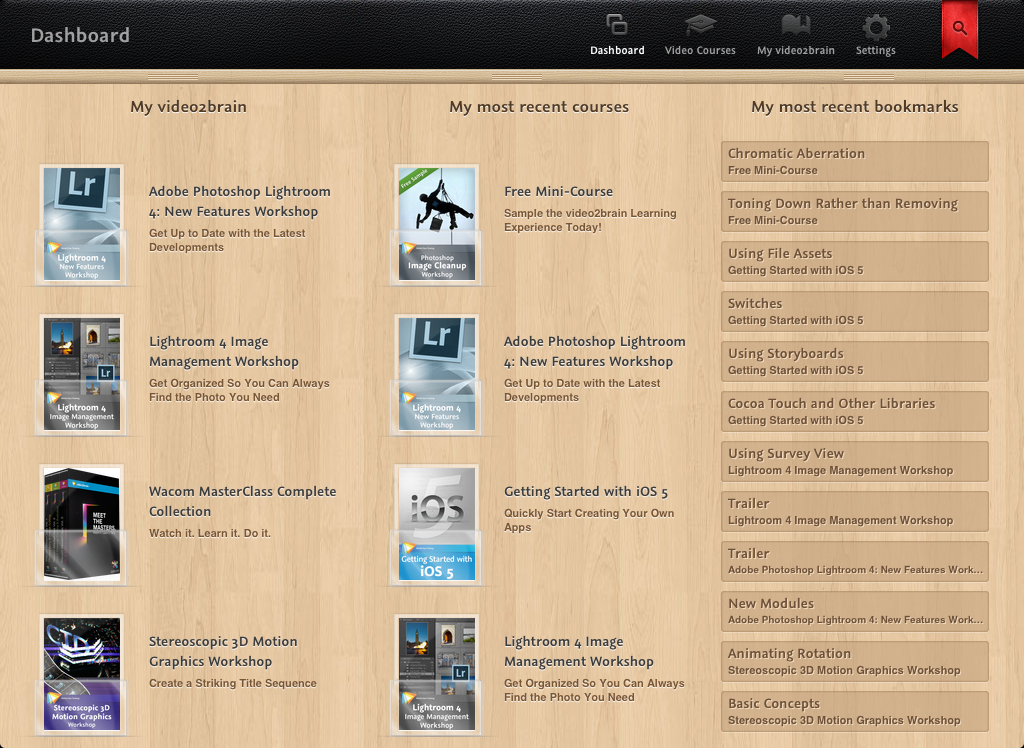The height and width of the screenshot is (748, 1024).
Task: Open the Switches bookmark
Action: point(855,311)
